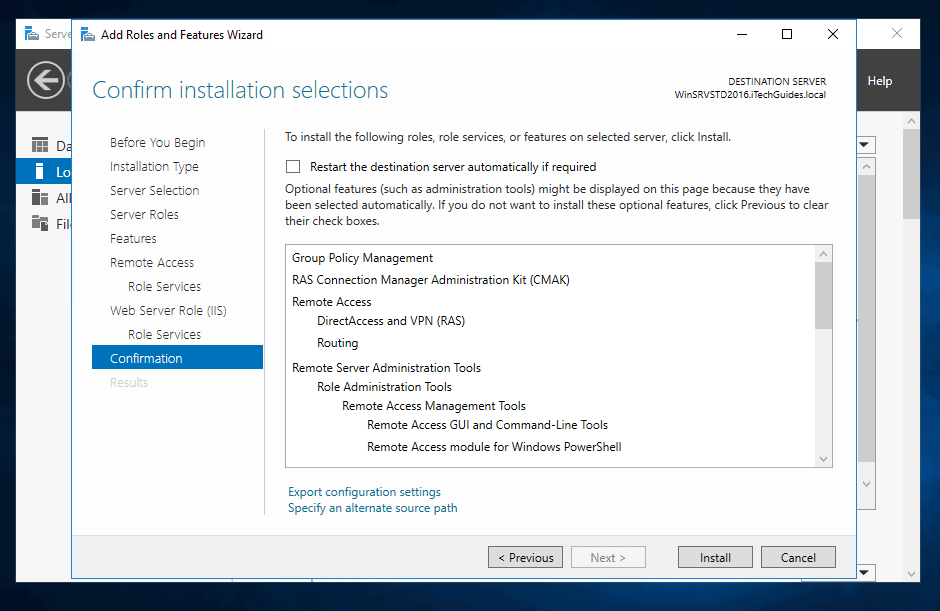The height and width of the screenshot is (611, 940).
Task: Open Export configuration settings
Action: (364, 492)
